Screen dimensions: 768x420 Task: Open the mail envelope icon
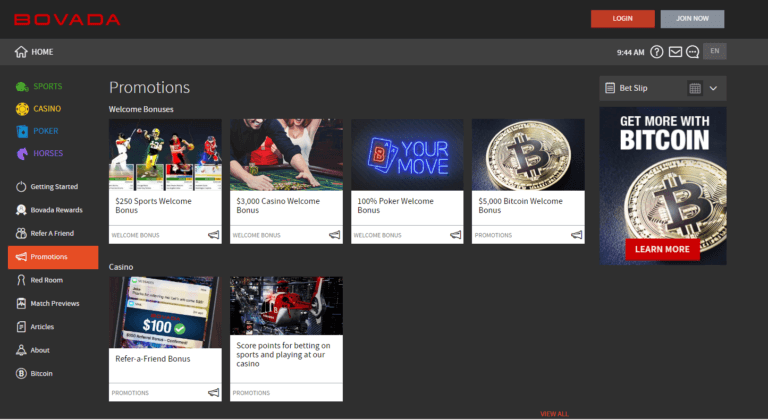coord(675,51)
